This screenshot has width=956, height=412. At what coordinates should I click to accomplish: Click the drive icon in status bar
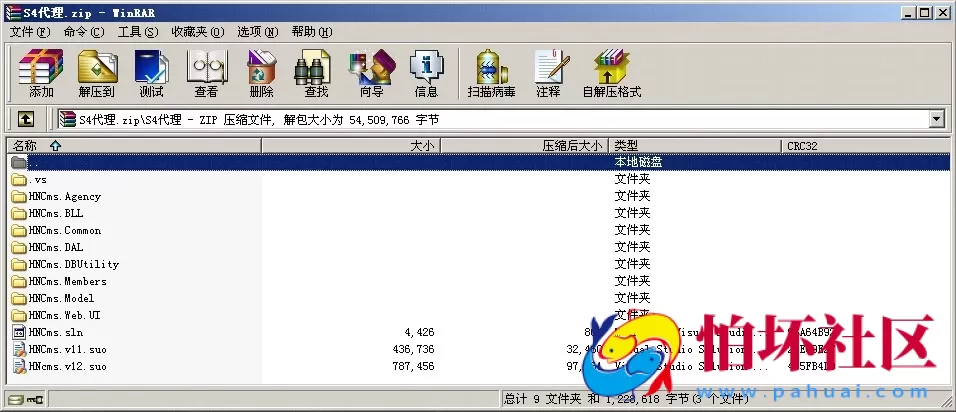[x=16, y=400]
